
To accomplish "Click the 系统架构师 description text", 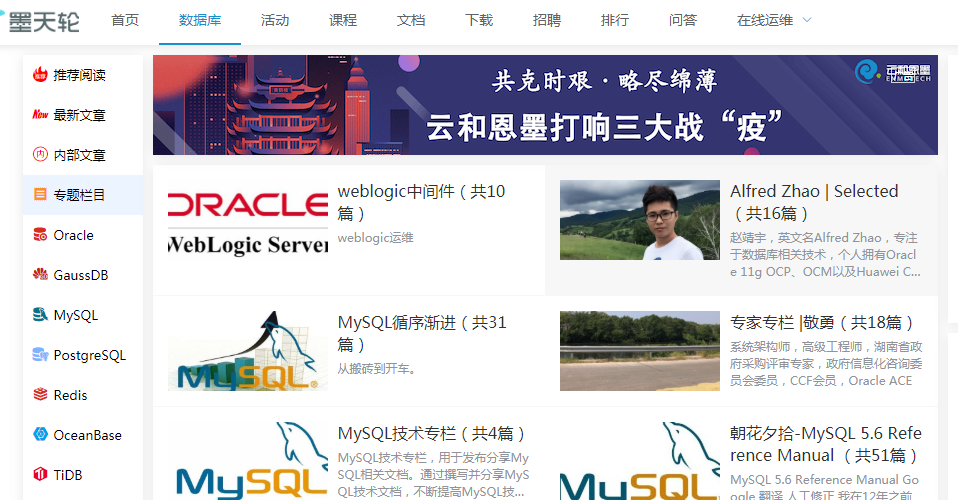I will [826, 364].
